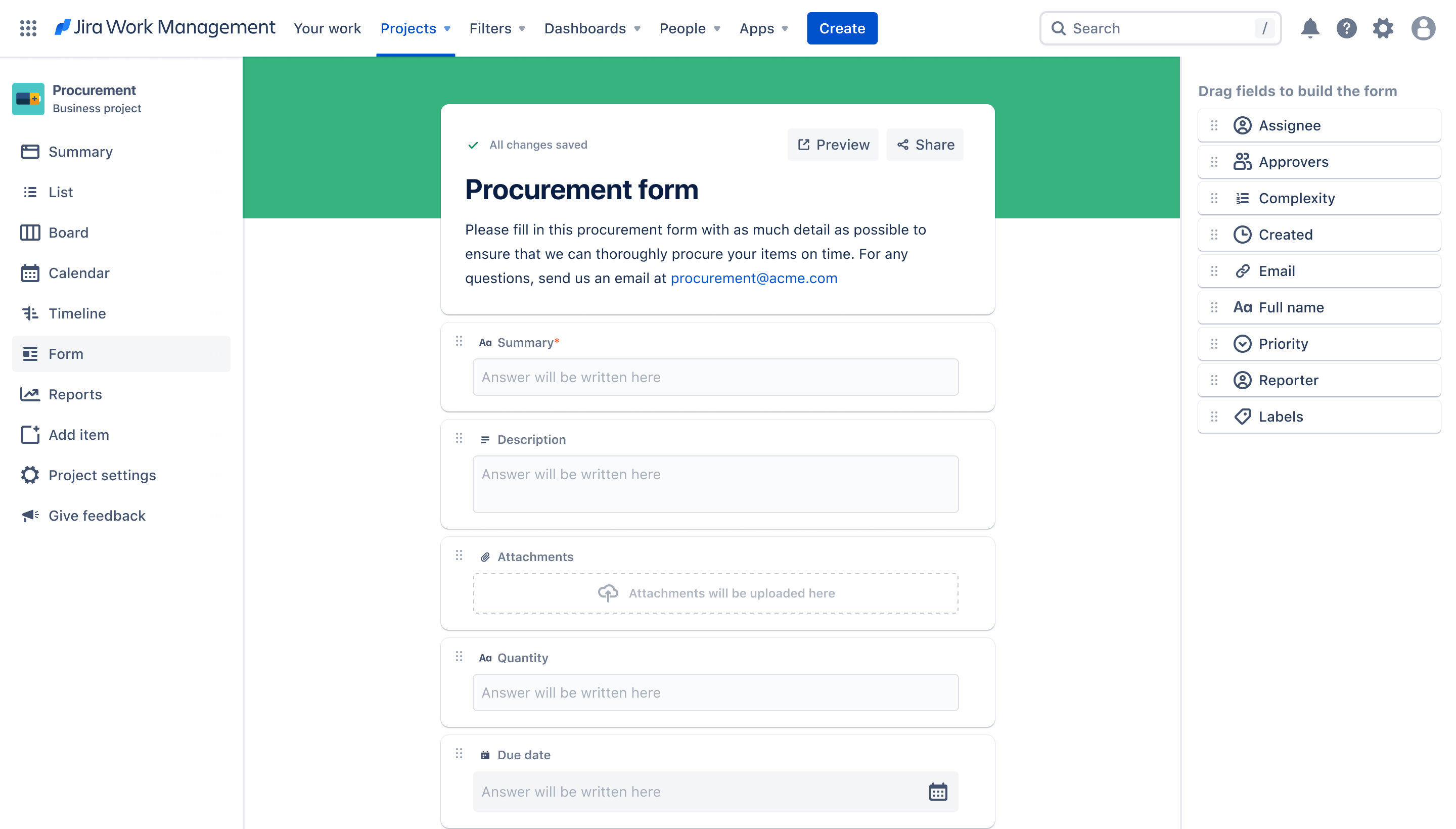Click the Summary icon in form builder
The image size is (1456, 829).
click(x=485, y=342)
